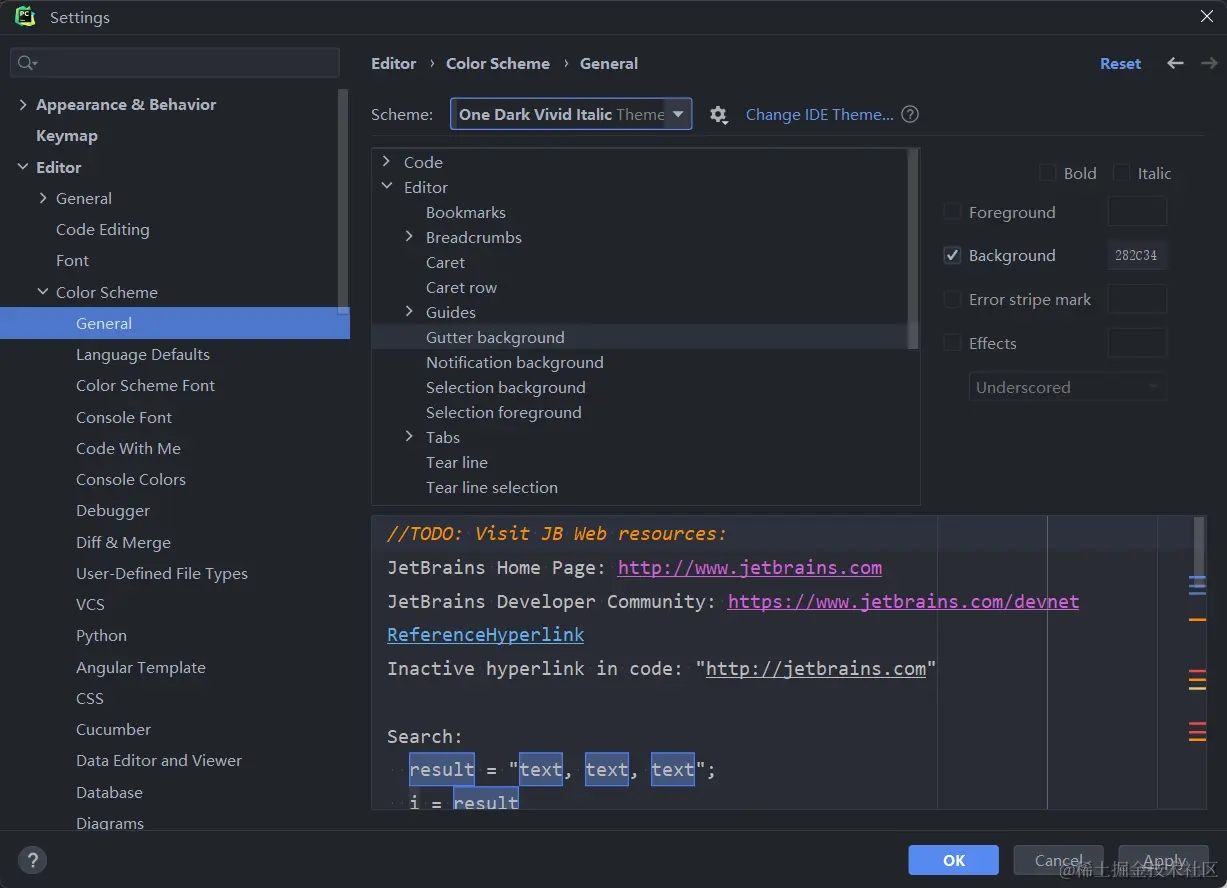Viewport: 1227px width, 888px height.
Task: Uncheck the Background checkbox
Action: tap(951, 255)
